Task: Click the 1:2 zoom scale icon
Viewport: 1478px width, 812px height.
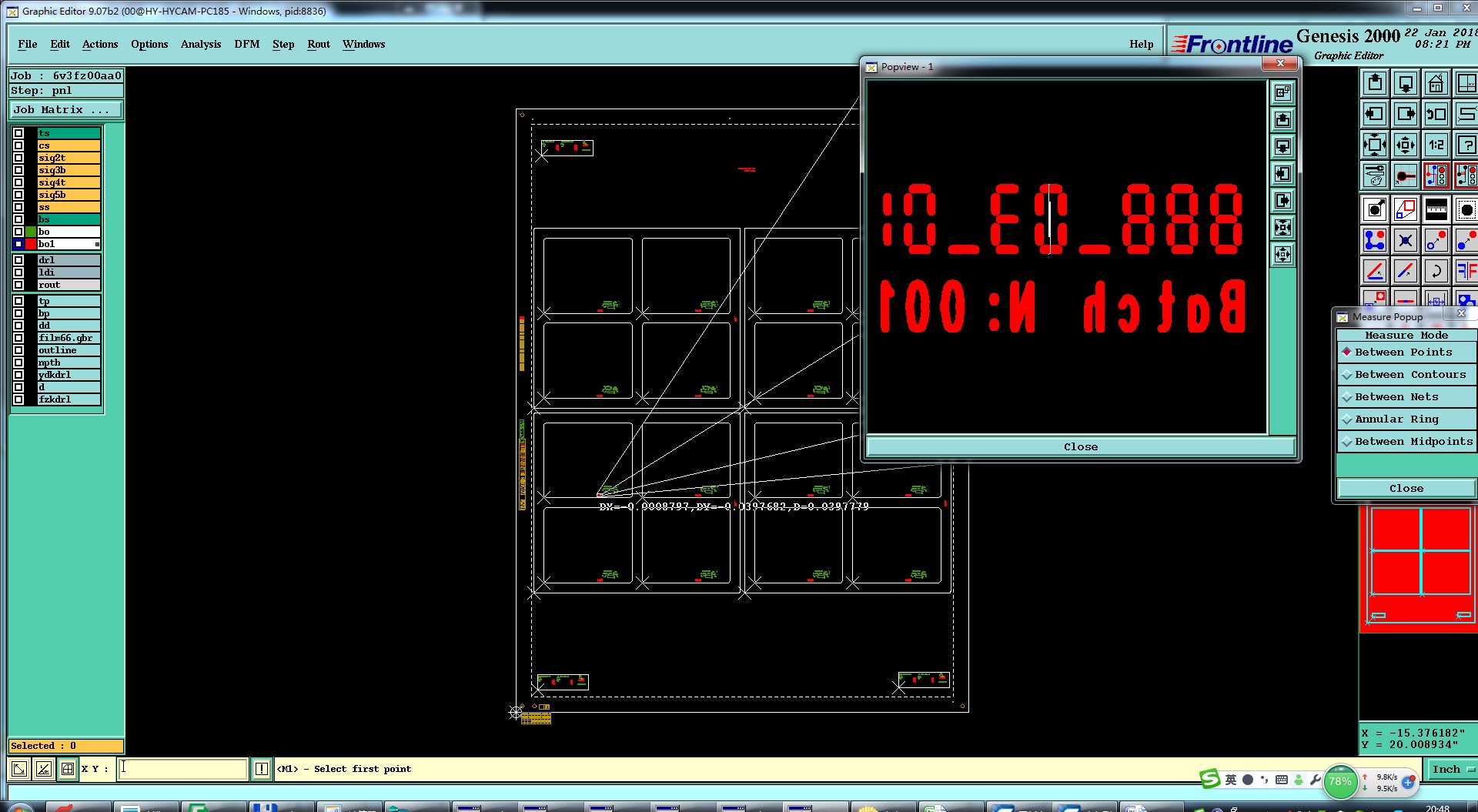Action: point(1436,145)
